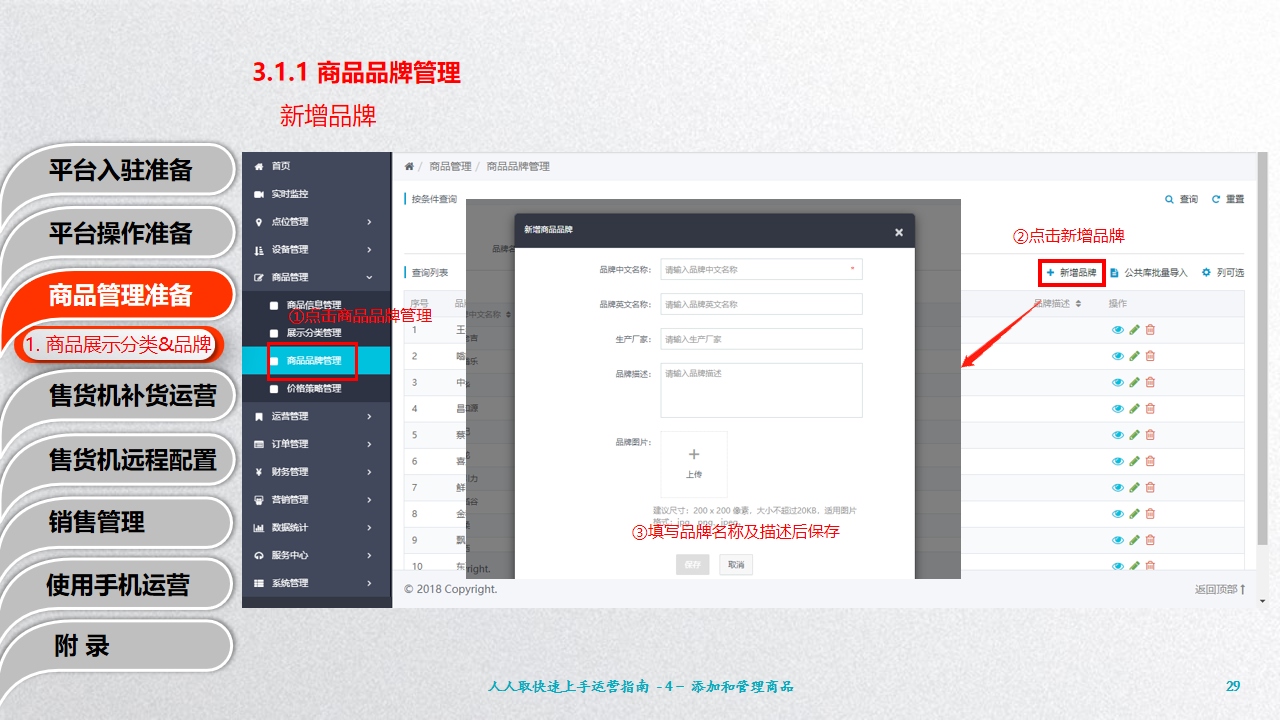Expand the 点位管理 menu chevron
The height and width of the screenshot is (720, 1280).
pyautogui.click(x=369, y=222)
